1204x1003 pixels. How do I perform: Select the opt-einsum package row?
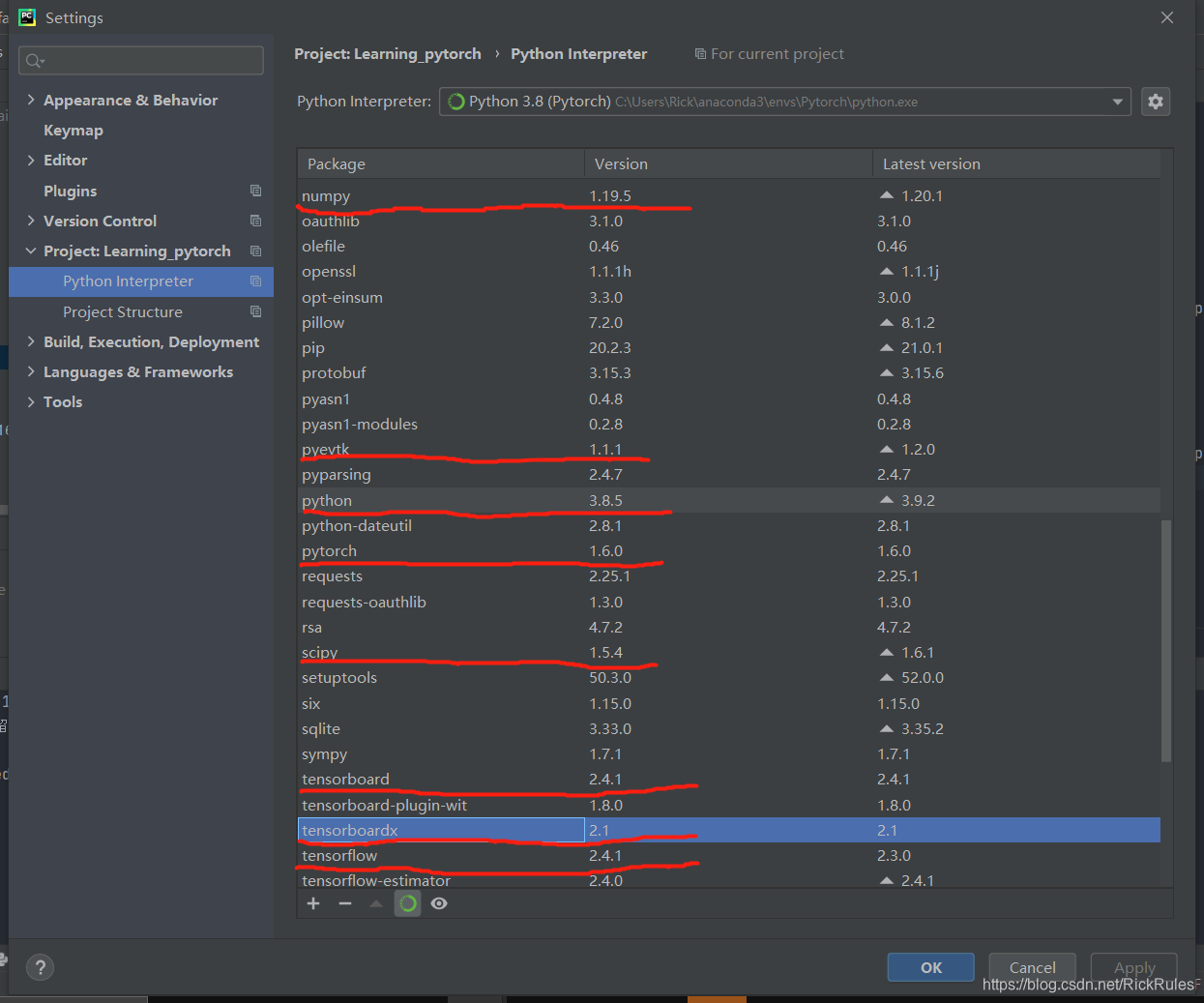(729, 297)
